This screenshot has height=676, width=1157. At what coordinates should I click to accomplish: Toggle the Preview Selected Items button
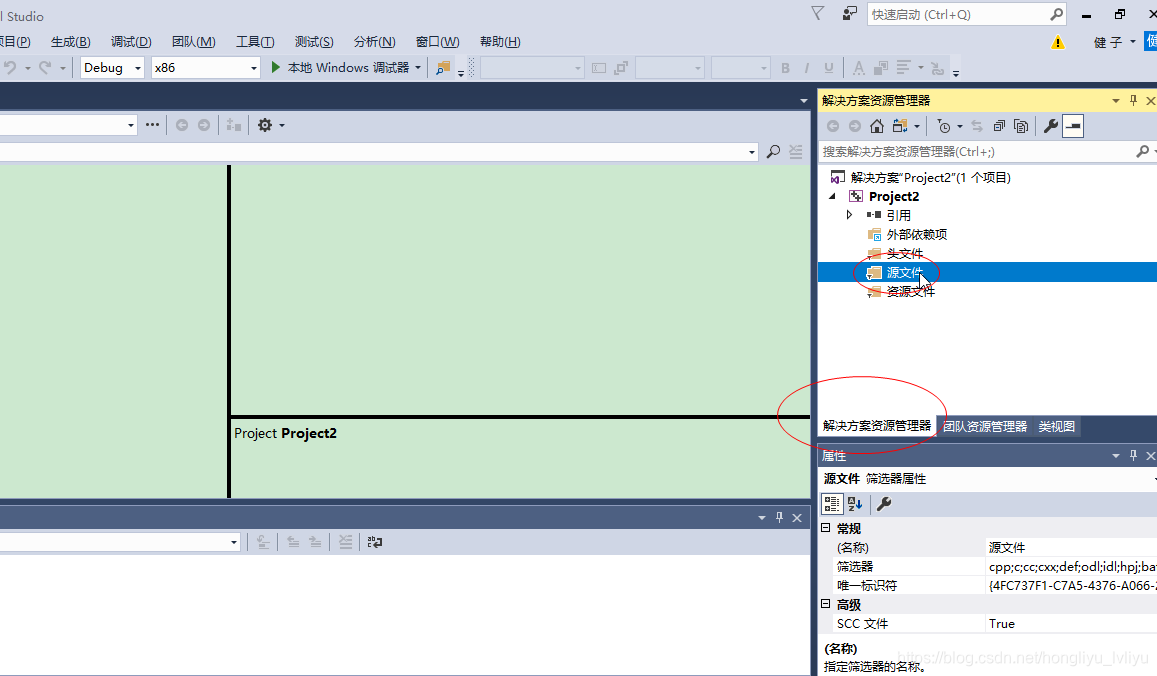(x=1073, y=126)
